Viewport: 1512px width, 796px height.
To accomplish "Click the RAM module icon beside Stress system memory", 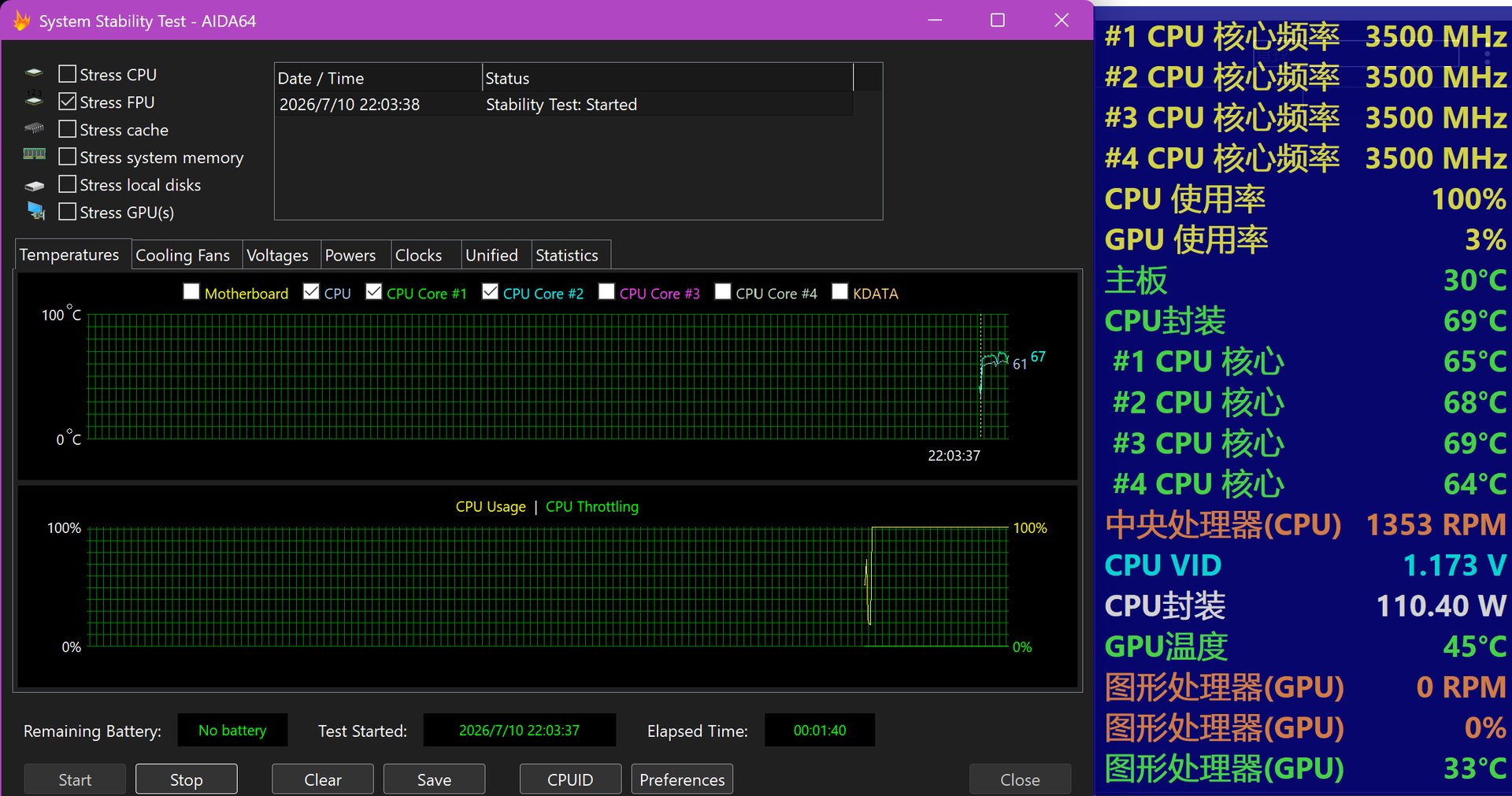I will [x=34, y=154].
